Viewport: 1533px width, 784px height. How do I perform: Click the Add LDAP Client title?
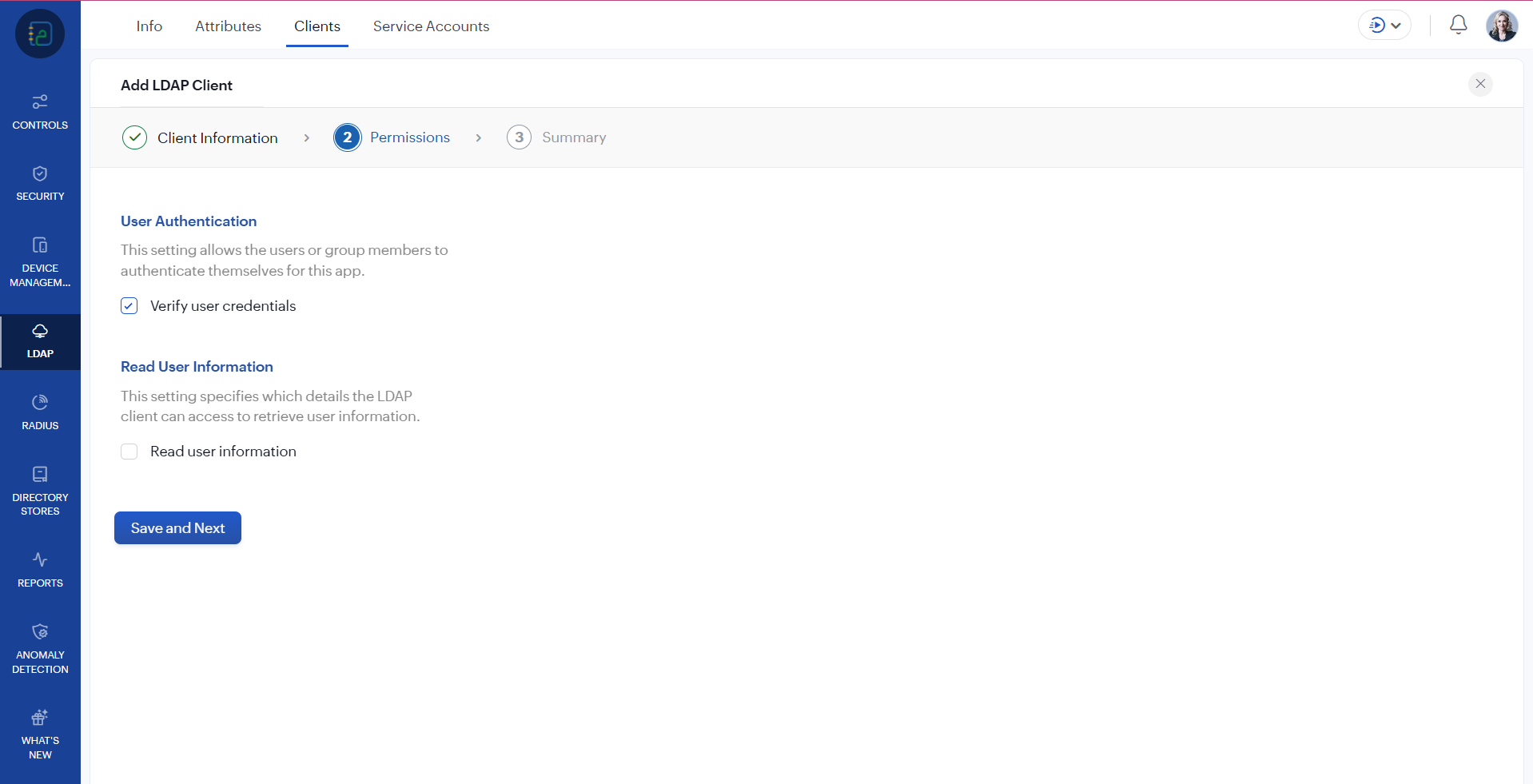[177, 86]
